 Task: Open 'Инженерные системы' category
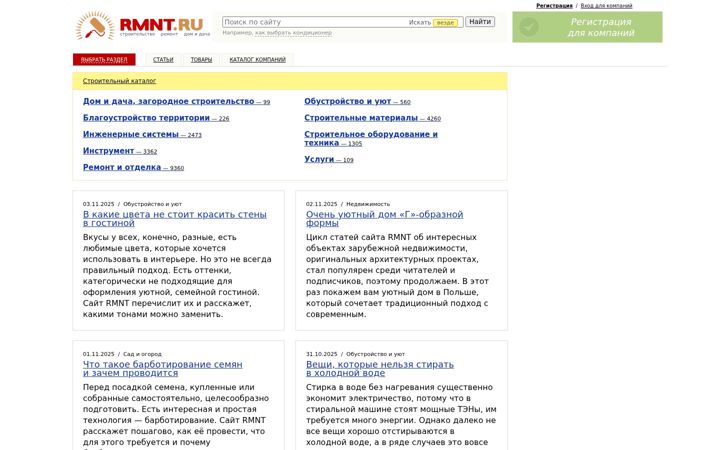pyautogui.click(x=142, y=135)
